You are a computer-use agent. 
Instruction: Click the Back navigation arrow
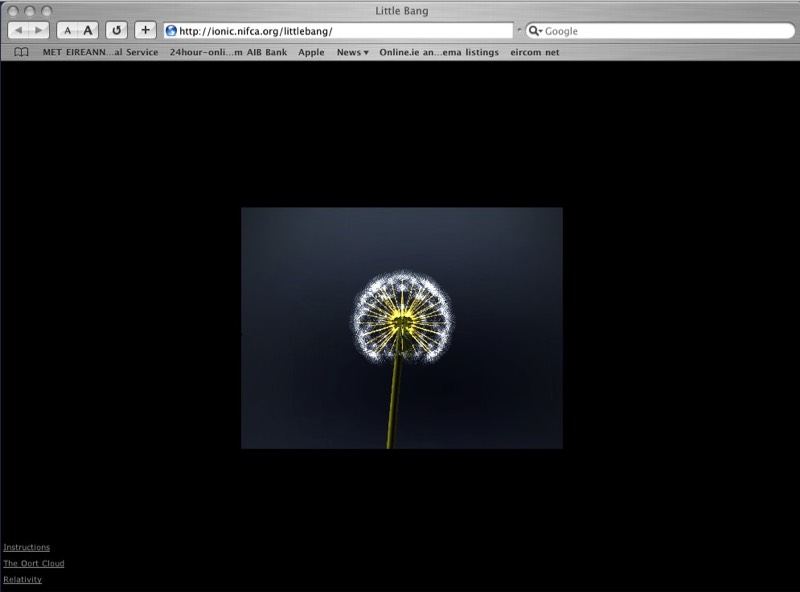pyautogui.click(x=18, y=31)
